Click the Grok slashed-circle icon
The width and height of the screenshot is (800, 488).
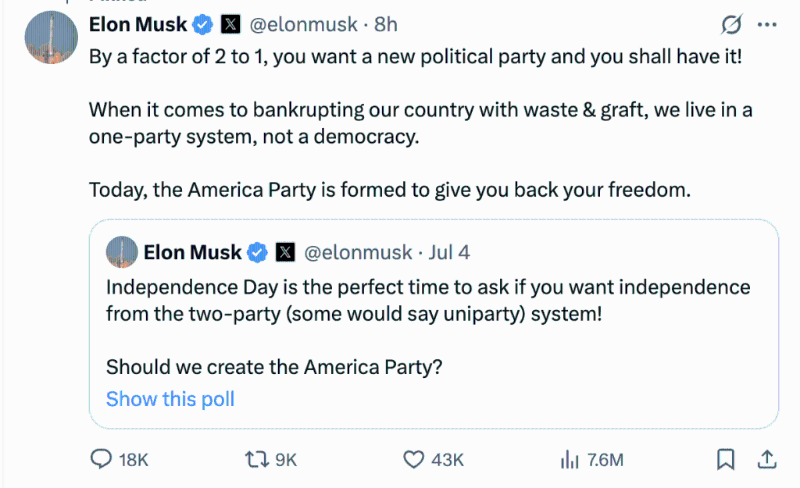click(x=731, y=24)
